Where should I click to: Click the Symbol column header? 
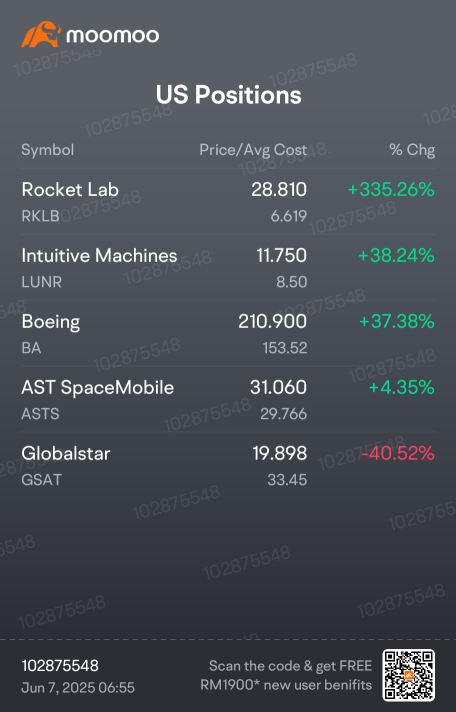(48, 150)
